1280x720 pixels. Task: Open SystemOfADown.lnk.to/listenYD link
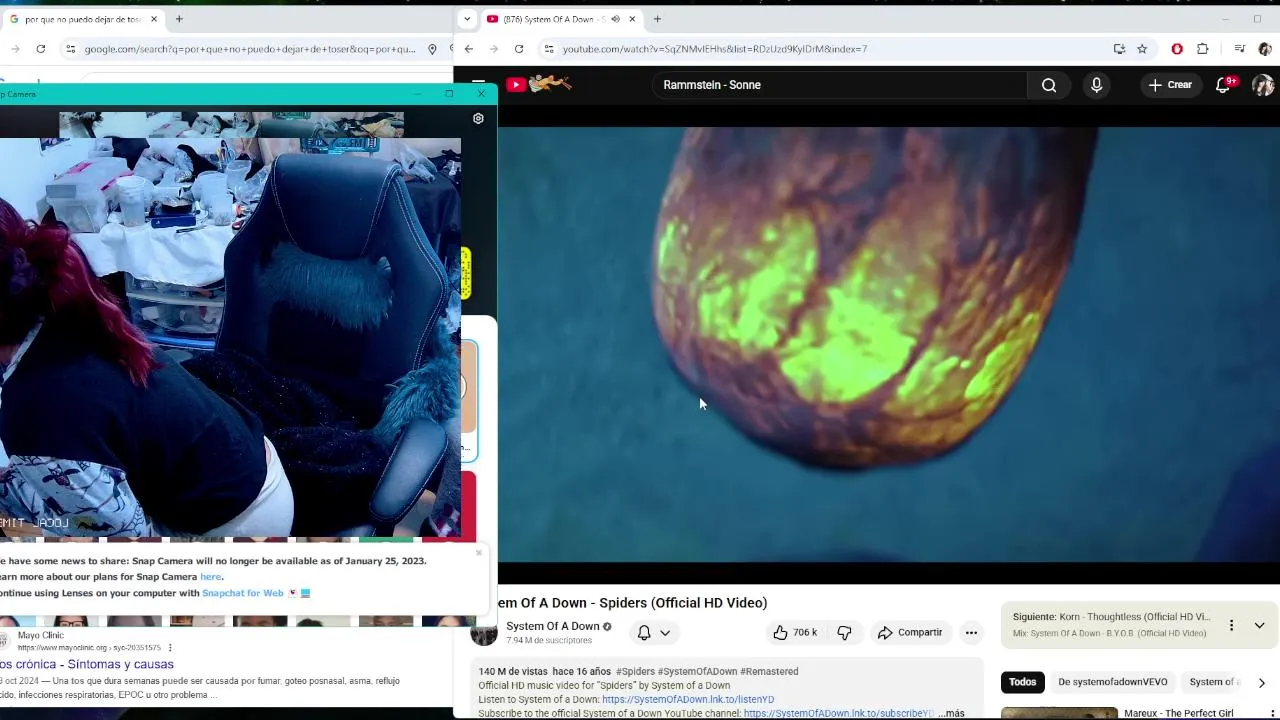(688, 700)
